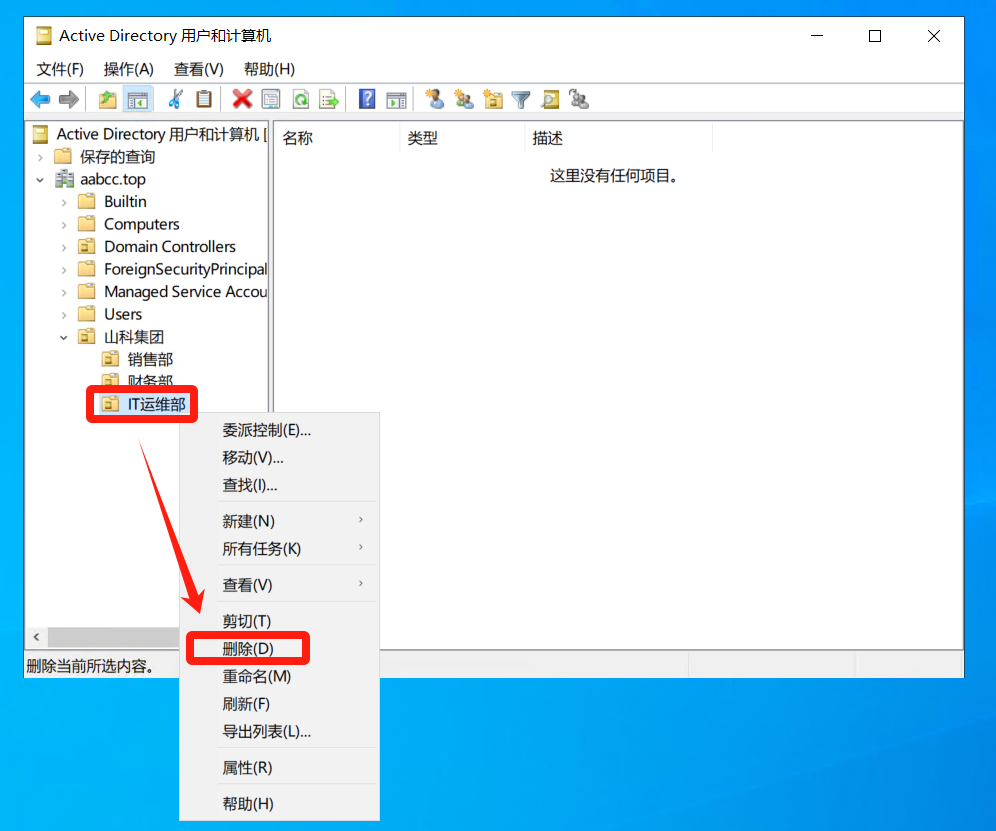Click the blue Back arrow in toolbar
996x831 pixels.
tap(40, 99)
